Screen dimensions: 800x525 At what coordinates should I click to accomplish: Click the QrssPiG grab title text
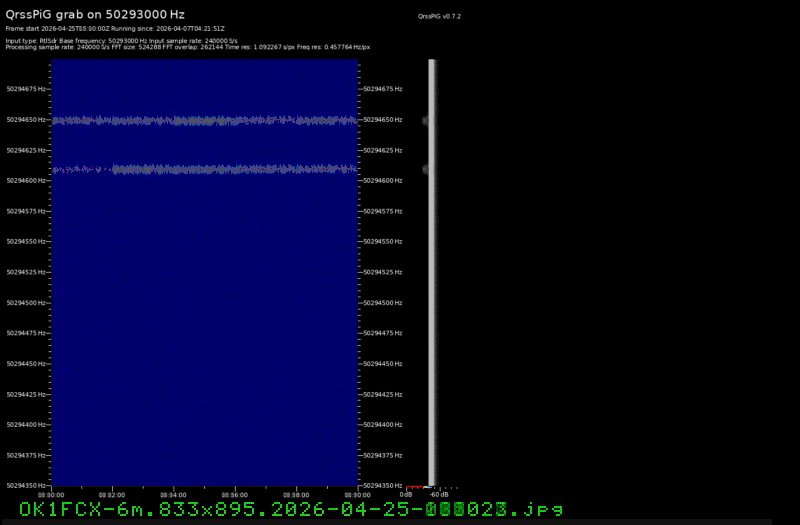click(x=95, y=15)
